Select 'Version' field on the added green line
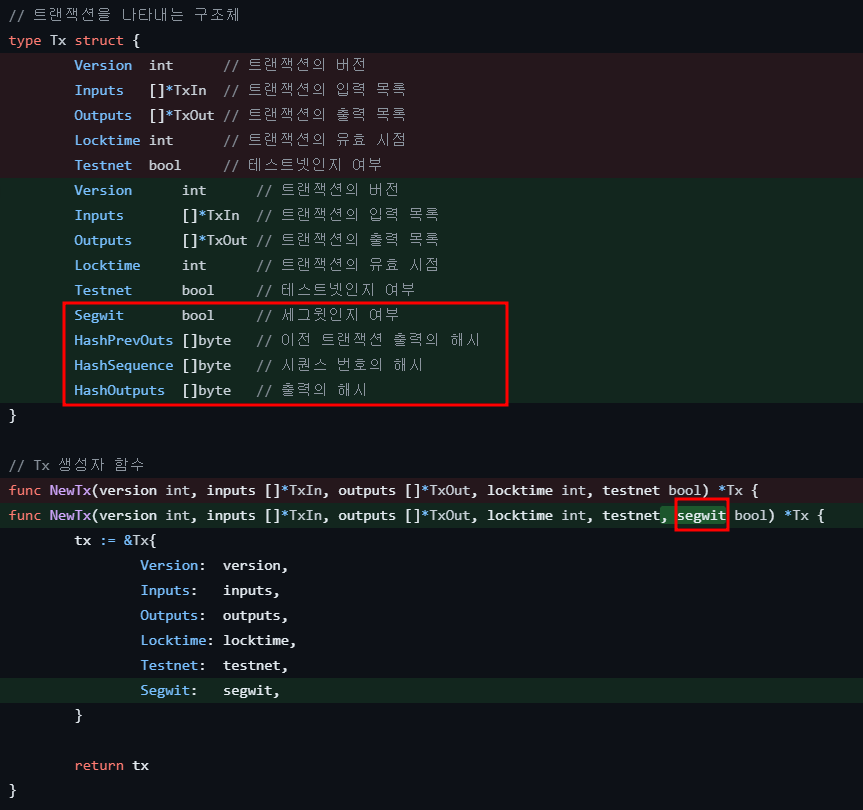This screenshot has width=863, height=810. pyautogui.click(x=103, y=190)
